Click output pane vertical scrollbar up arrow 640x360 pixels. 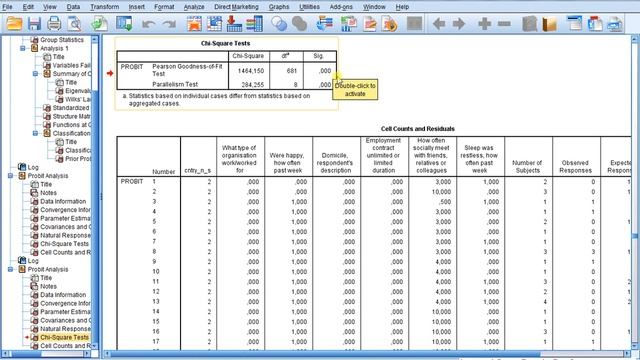635,40
